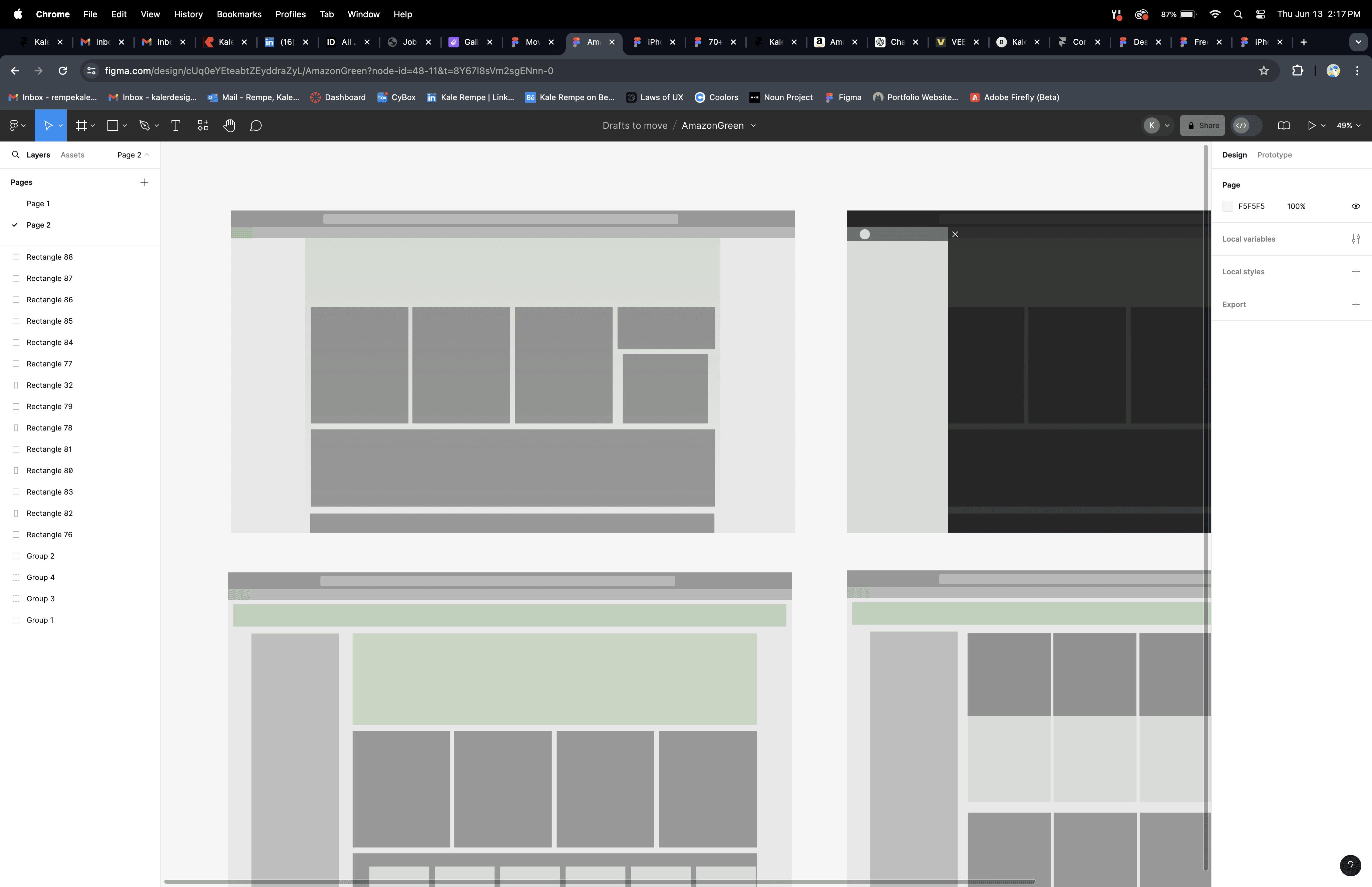Image resolution: width=1372 pixels, height=887 pixels.
Task: Toggle page background visibility eye
Action: (x=1356, y=206)
